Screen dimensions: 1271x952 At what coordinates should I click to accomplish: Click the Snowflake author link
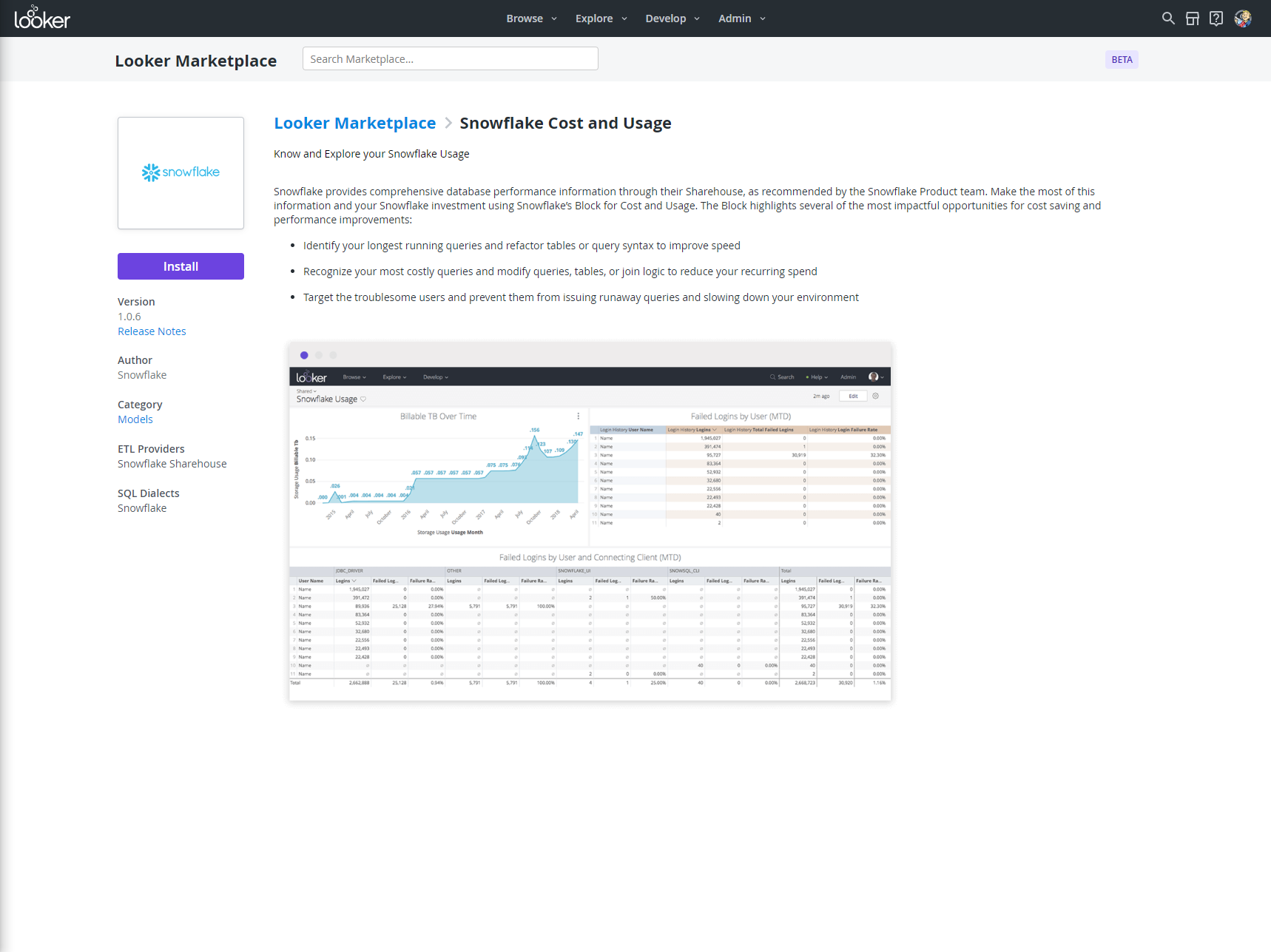click(142, 374)
